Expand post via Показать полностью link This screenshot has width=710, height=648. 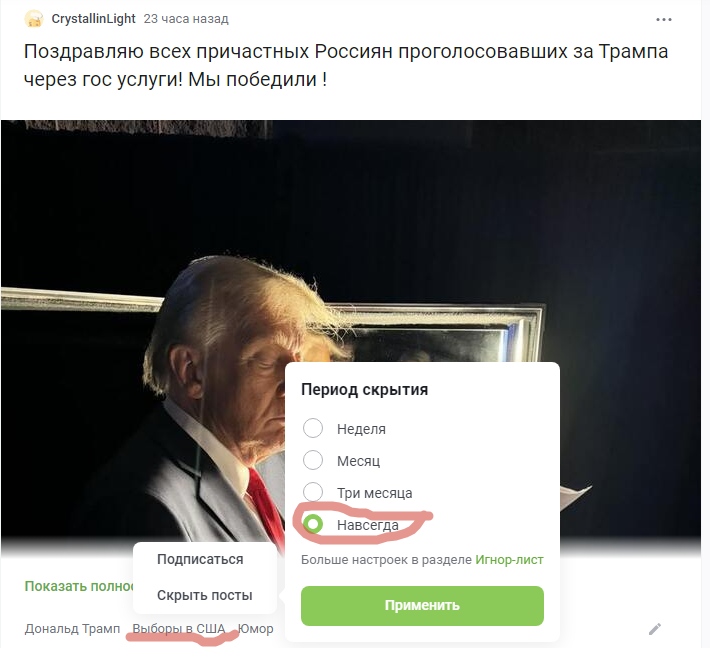coord(79,586)
